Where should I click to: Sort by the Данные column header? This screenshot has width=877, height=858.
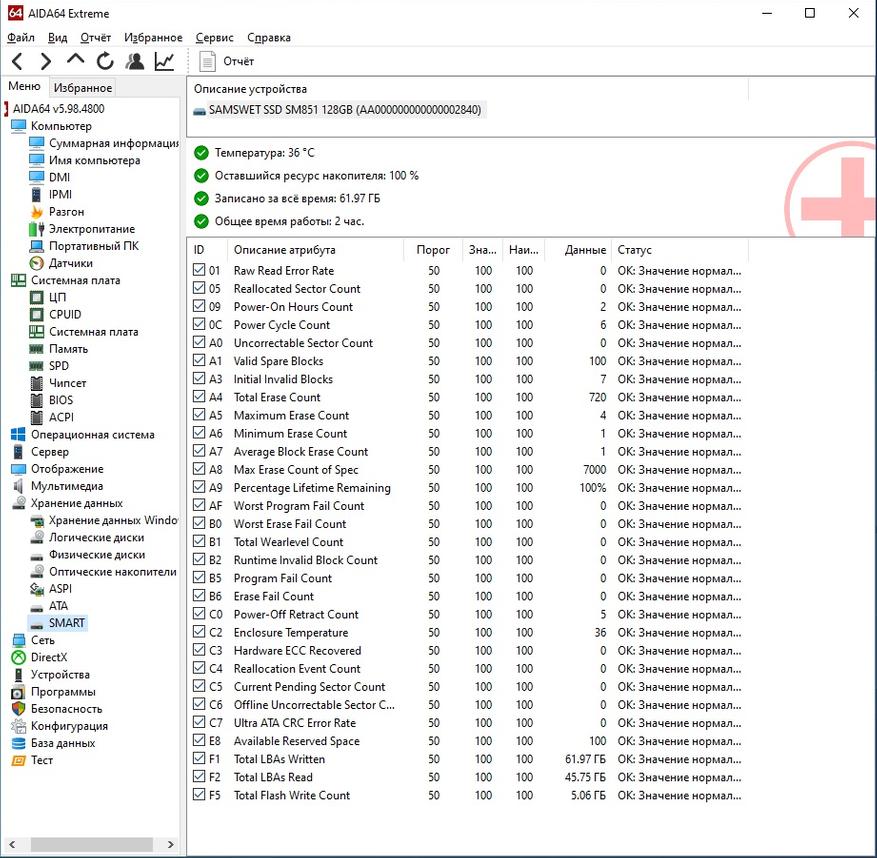(577, 249)
